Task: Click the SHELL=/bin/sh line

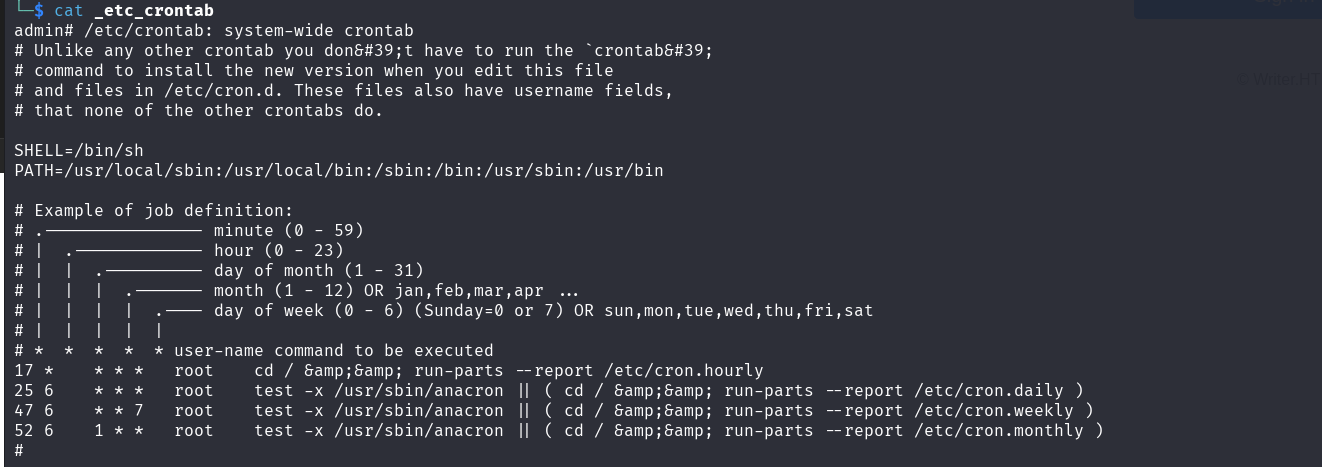Action: [79, 150]
